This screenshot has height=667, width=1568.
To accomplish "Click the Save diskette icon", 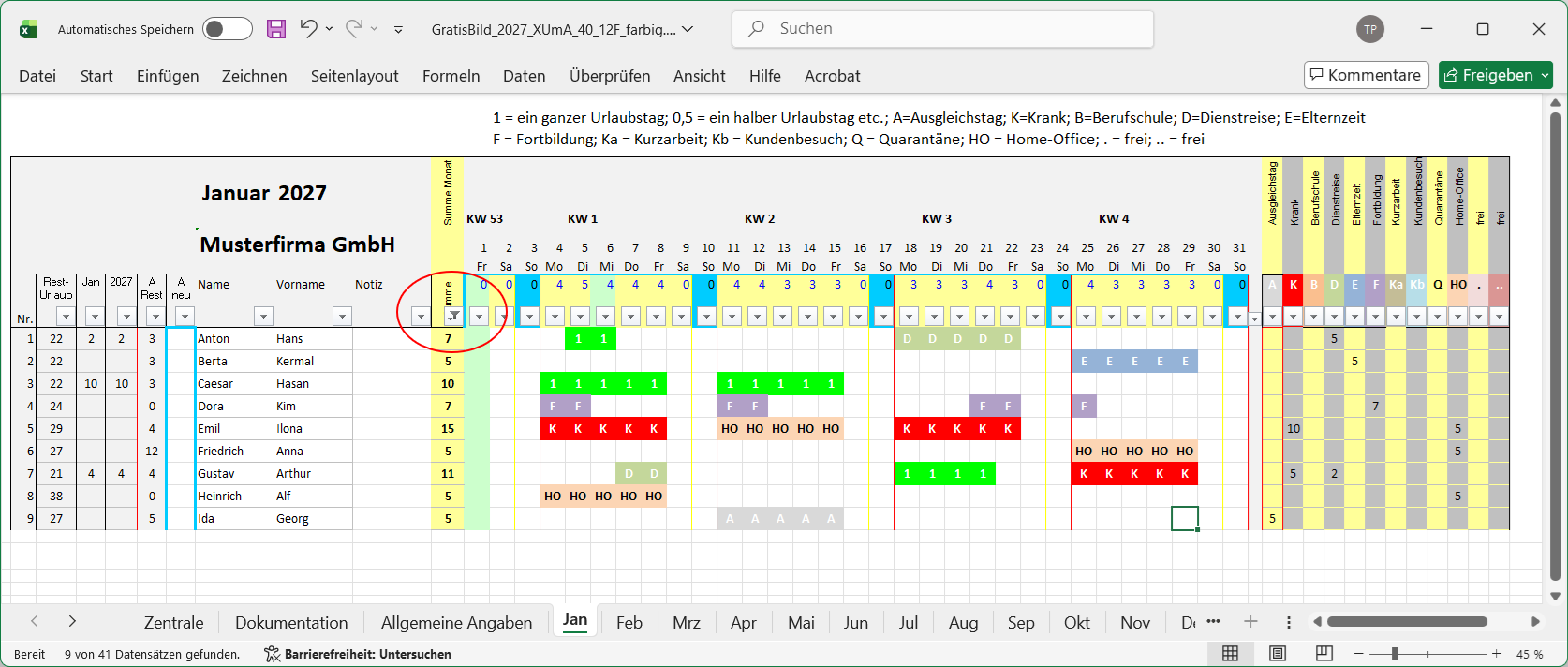I will 276,29.
